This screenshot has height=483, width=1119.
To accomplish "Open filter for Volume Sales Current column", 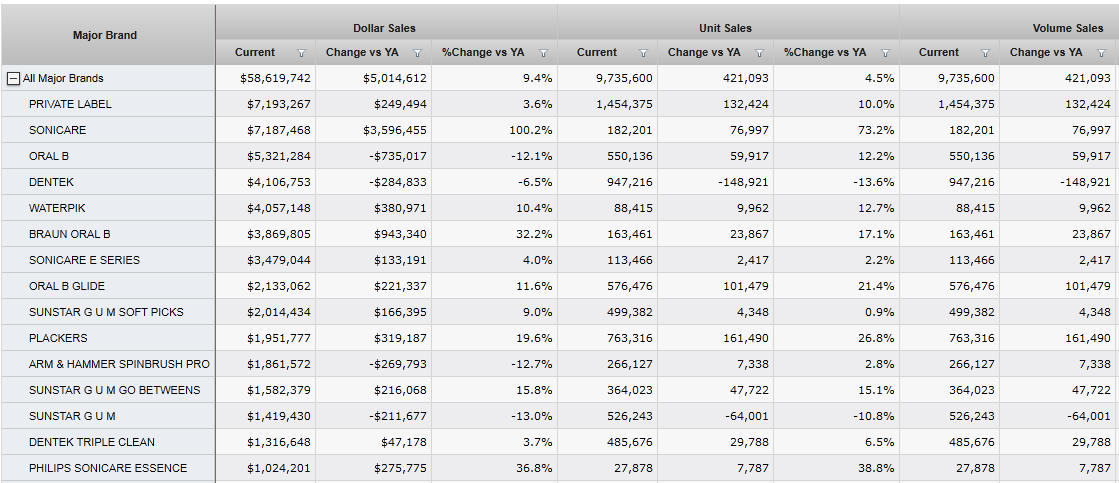I will 985,53.
